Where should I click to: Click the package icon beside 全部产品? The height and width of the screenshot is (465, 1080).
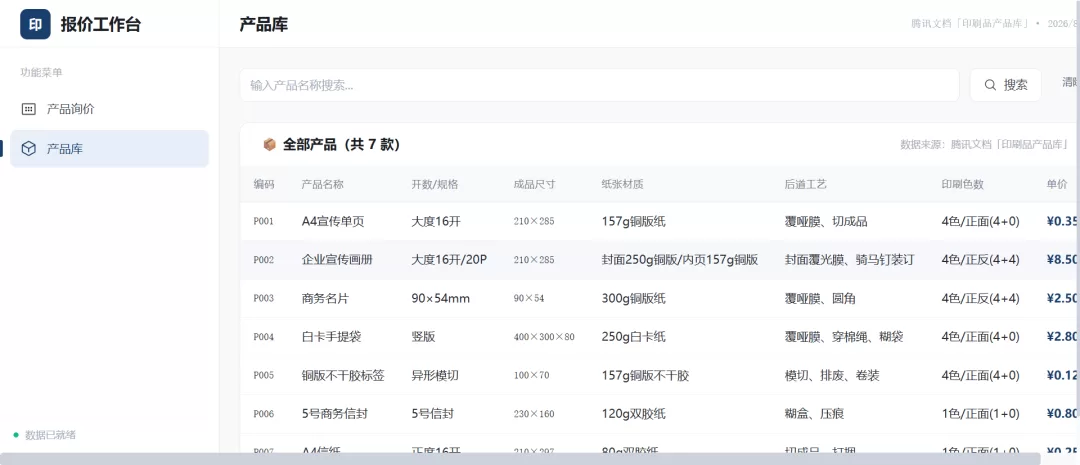(x=269, y=145)
